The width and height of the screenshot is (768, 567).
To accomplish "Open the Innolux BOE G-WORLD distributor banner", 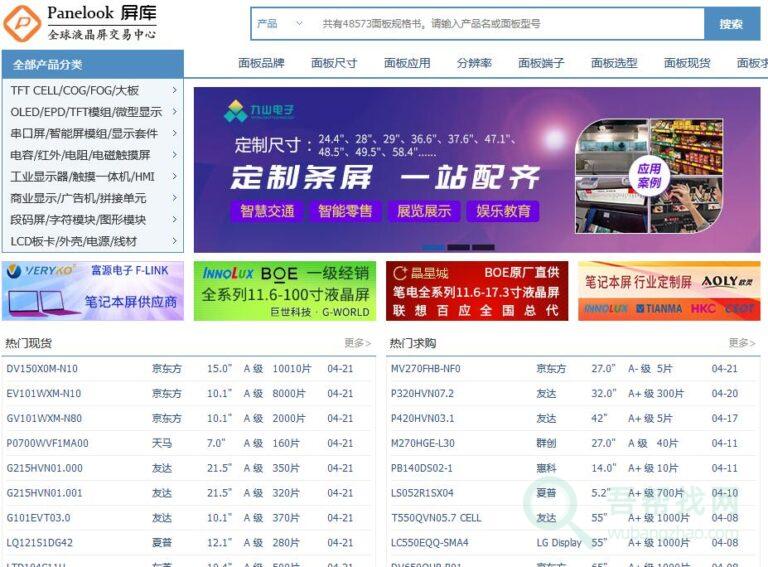I will (285, 291).
